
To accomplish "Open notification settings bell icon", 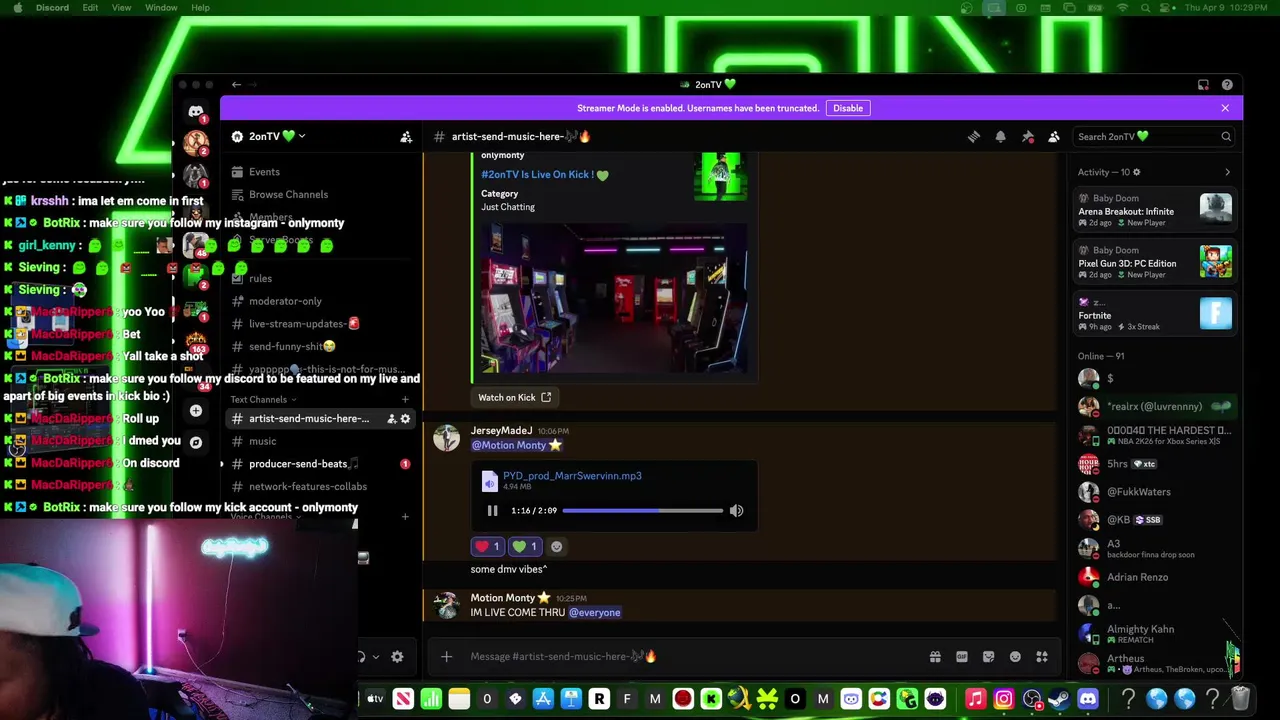I will (1000, 137).
